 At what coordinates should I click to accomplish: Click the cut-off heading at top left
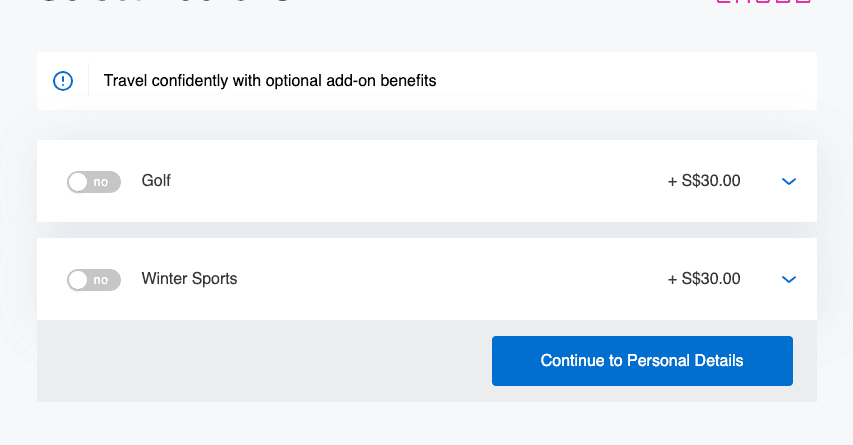click(x=165, y=1)
